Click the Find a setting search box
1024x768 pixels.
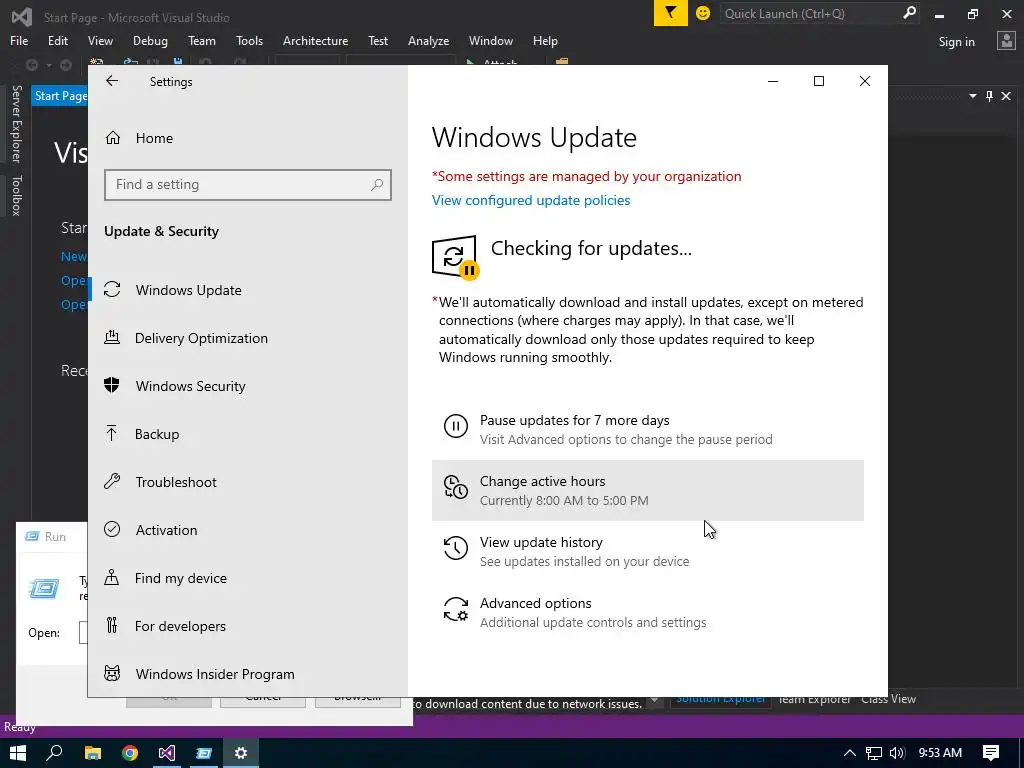(x=248, y=185)
